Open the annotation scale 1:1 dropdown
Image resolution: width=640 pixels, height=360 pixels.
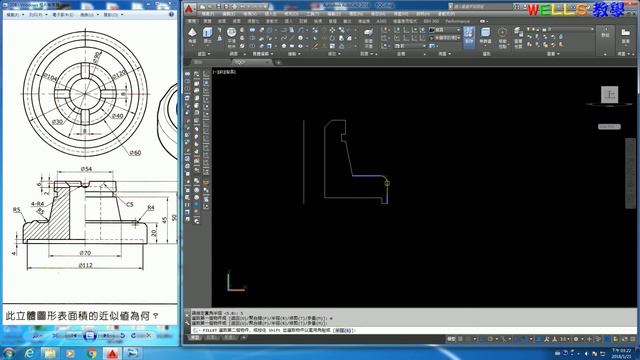click(x=564, y=339)
